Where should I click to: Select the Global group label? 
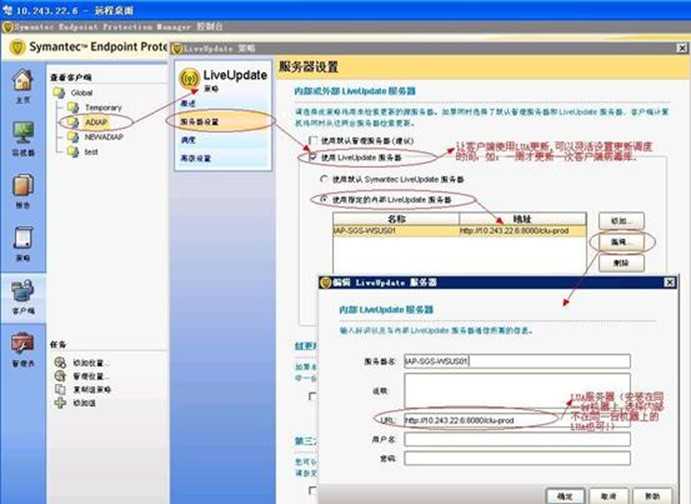82,93
